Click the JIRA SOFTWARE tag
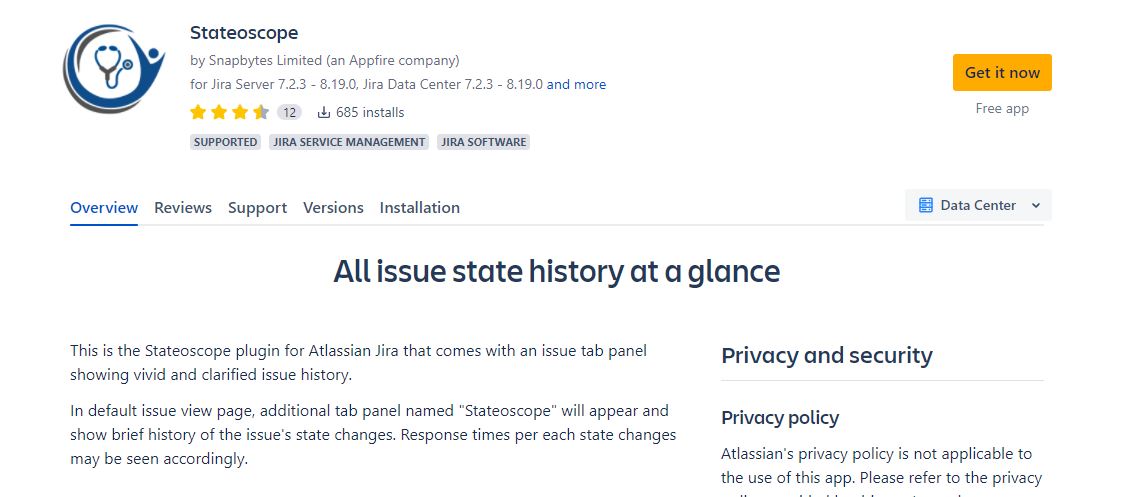 click(483, 142)
